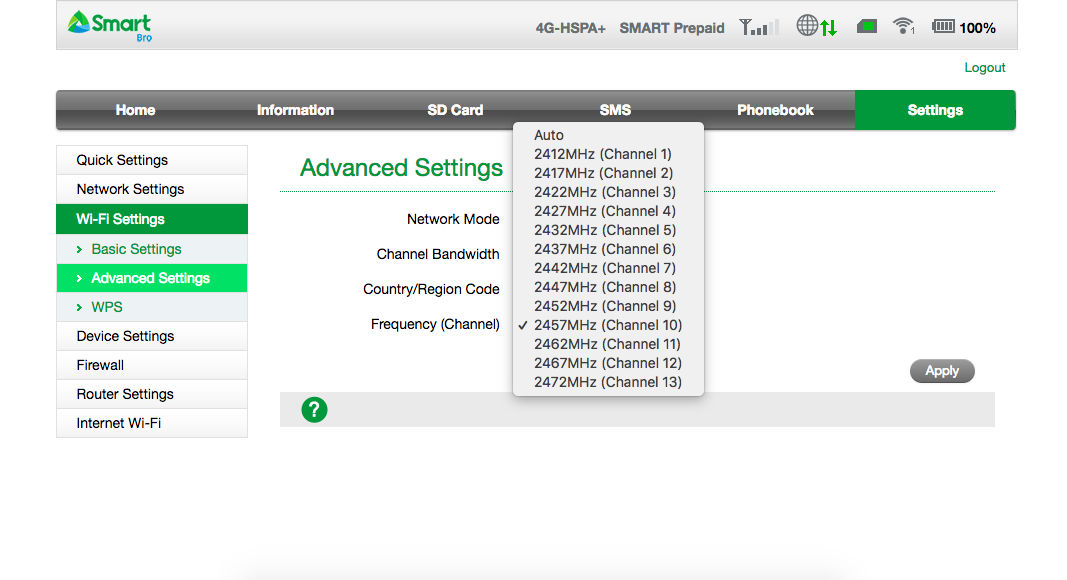Click the Smart Bro logo
1067x580 pixels.
[x=109, y=26]
